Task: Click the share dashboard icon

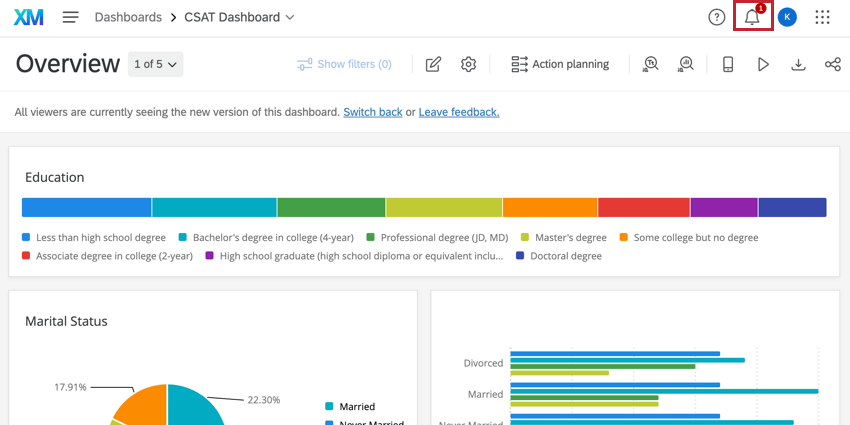Action: pos(832,64)
